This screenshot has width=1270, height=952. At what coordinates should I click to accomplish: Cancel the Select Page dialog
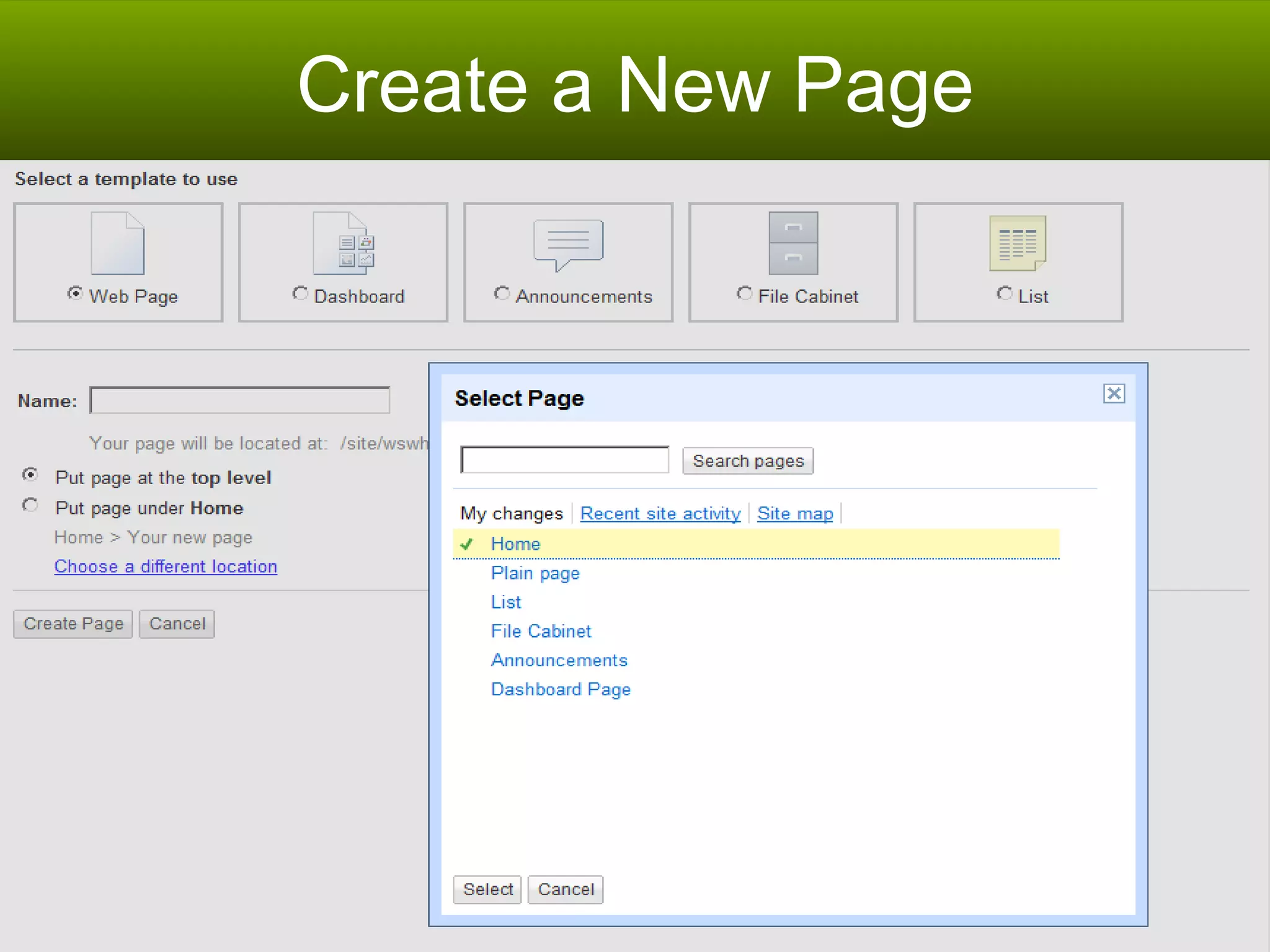point(566,889)
